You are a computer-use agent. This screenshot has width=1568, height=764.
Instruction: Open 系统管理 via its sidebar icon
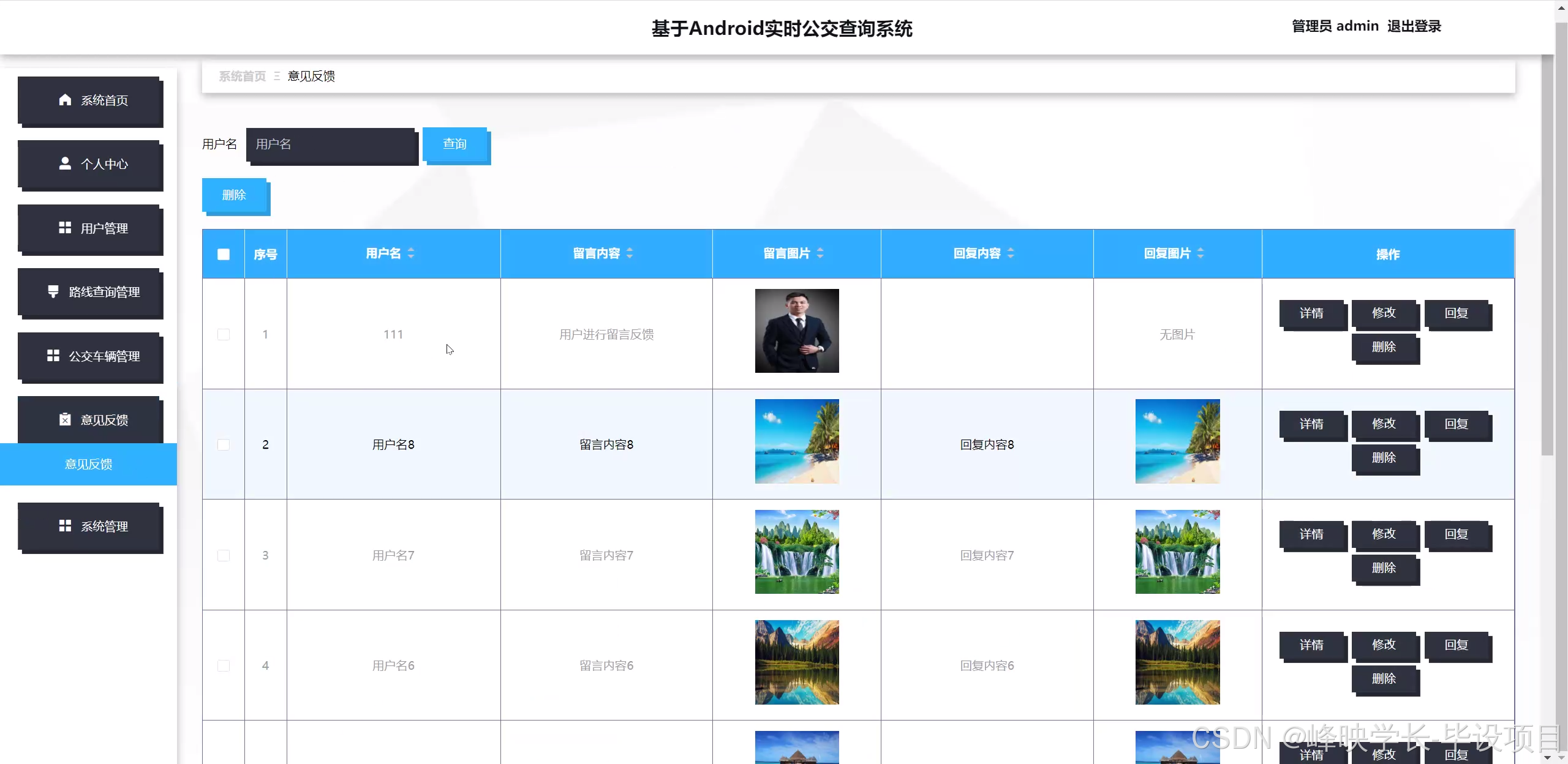pyautogui.click(x=65, y=525)
